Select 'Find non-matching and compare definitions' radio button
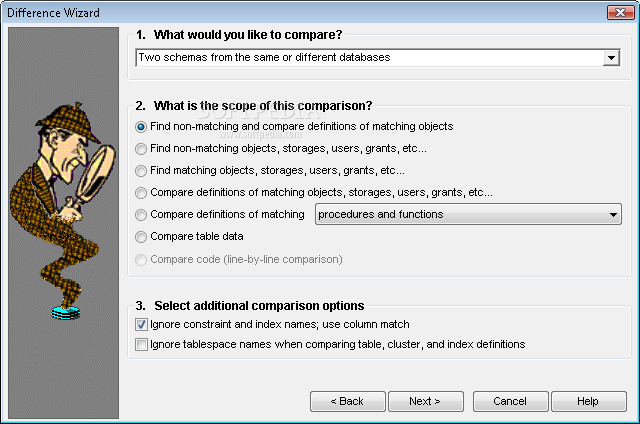Image resolution: width=640 pixels, height=424 pixels. (141, 127)
